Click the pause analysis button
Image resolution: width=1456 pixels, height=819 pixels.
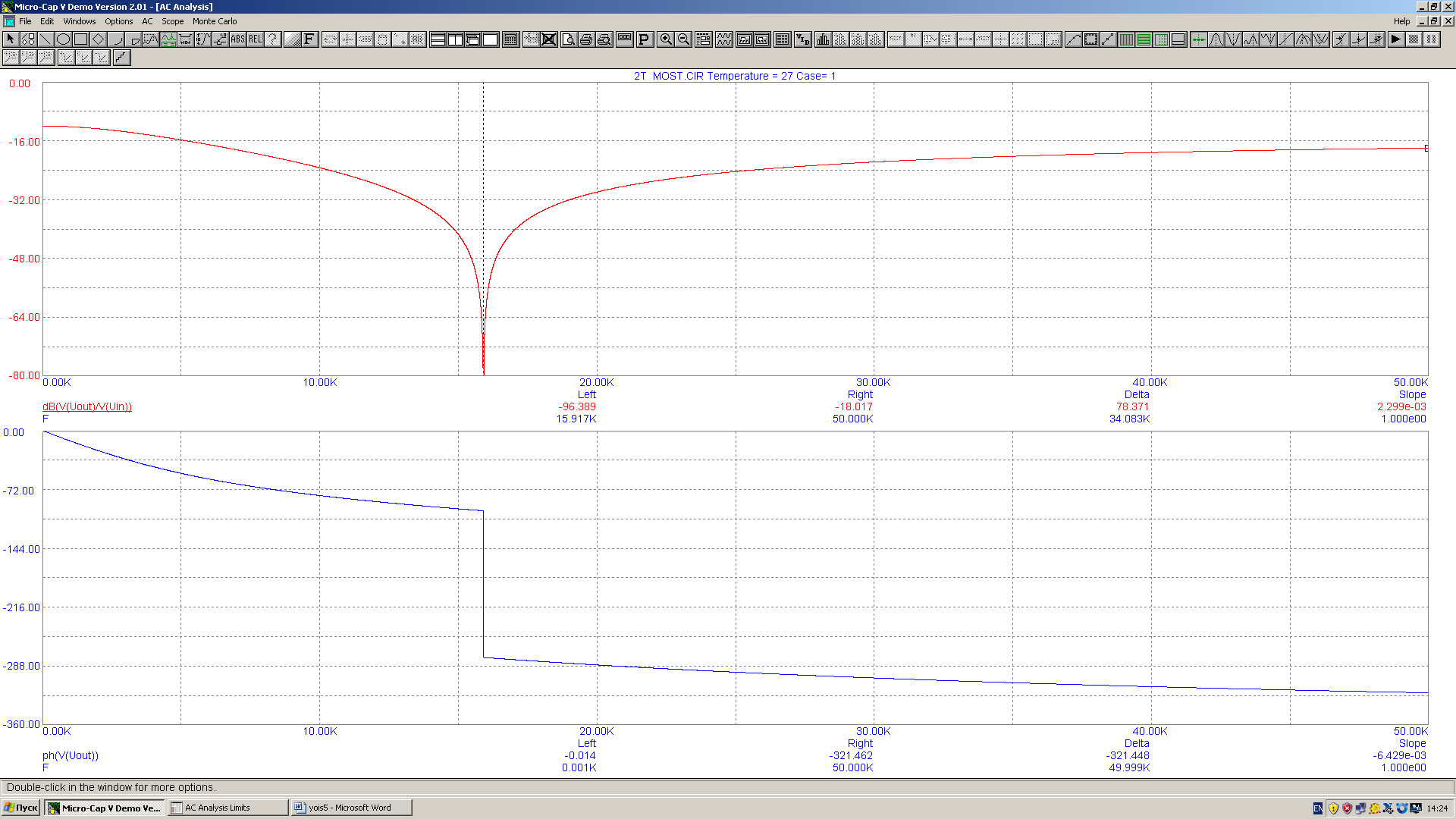1431,39
